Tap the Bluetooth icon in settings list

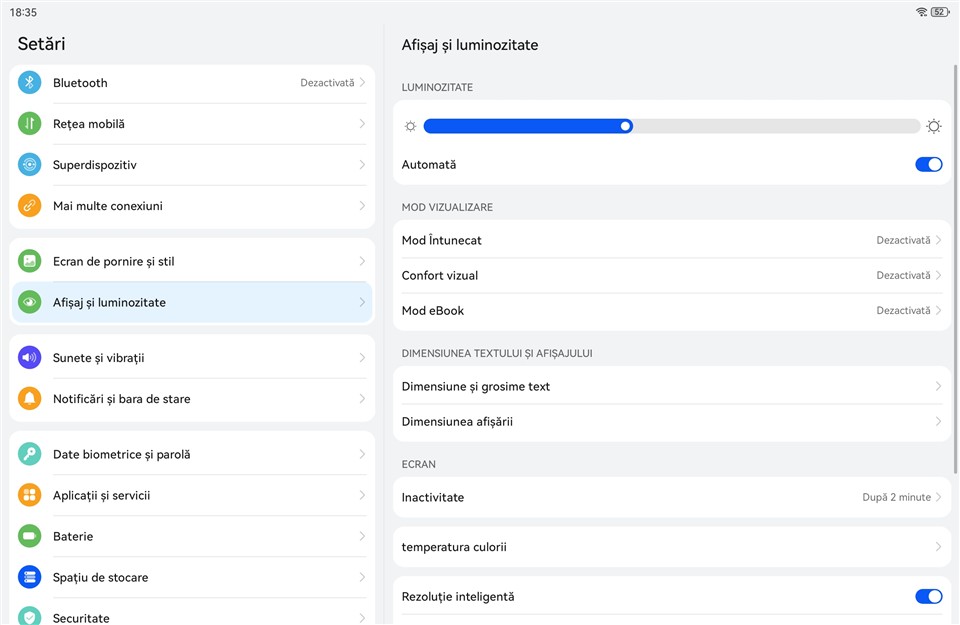pyautogui.click(x=30, y=83)
